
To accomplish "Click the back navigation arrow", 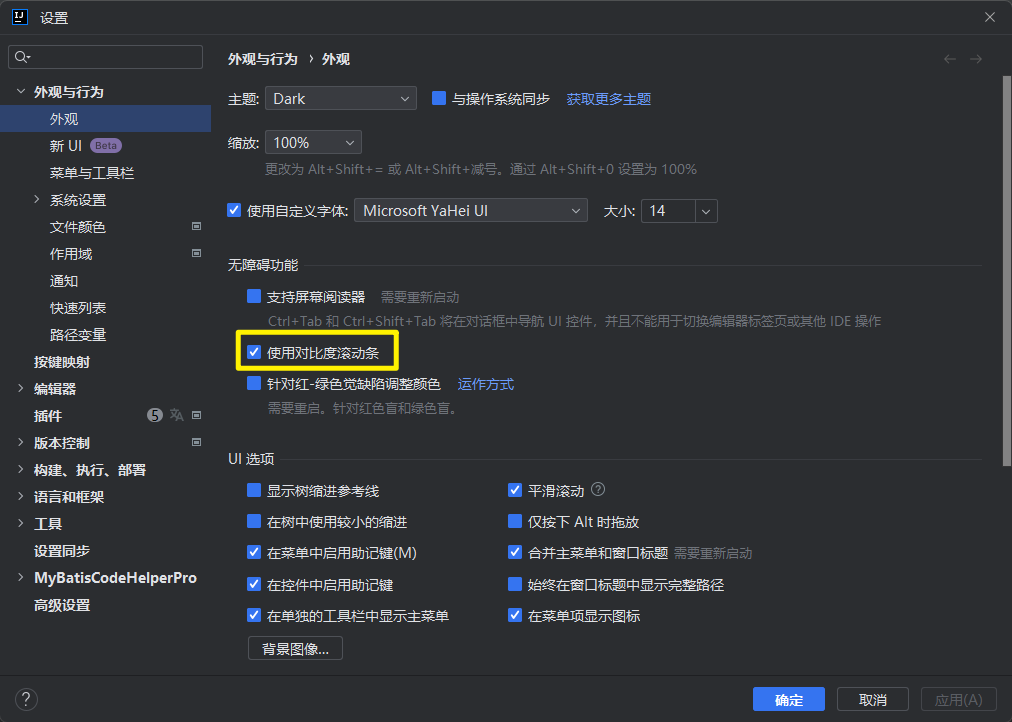I will point(950,59).
